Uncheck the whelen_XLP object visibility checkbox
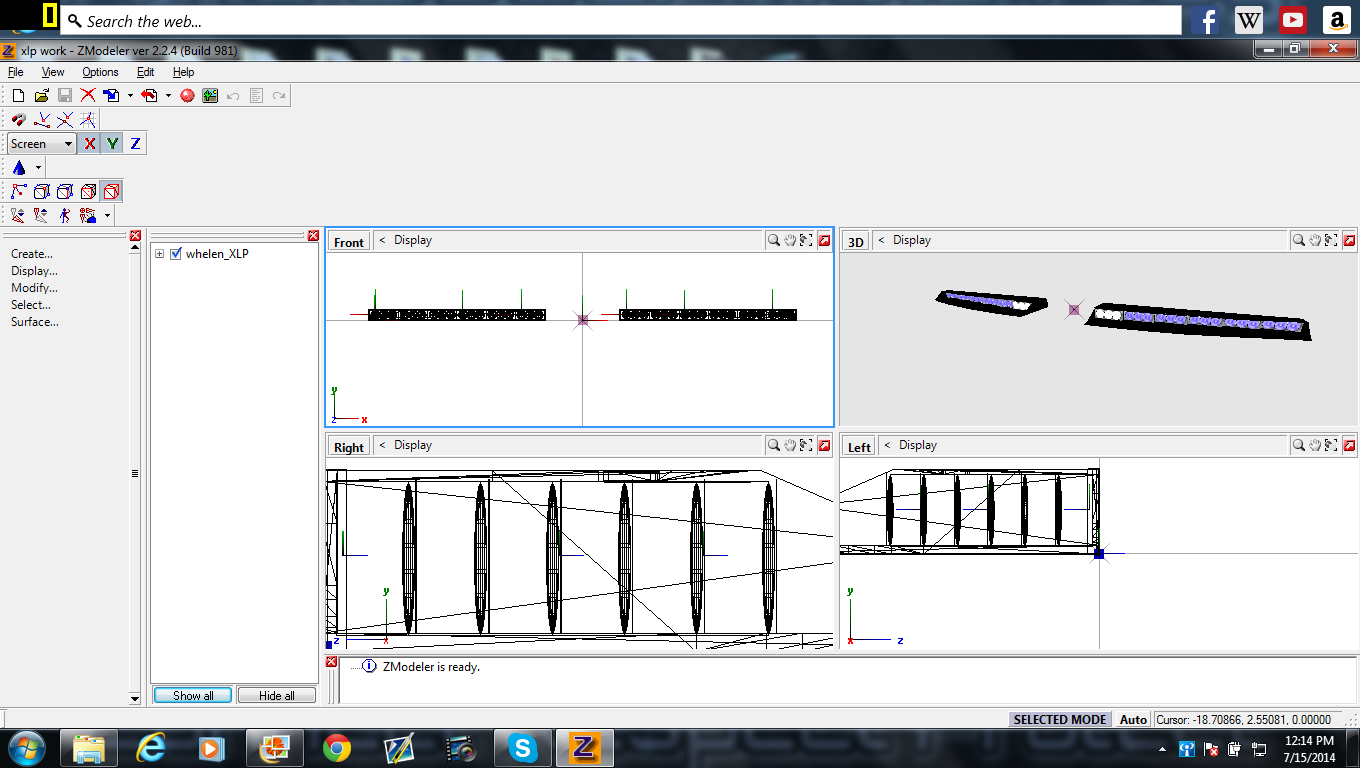The height and width of the screenshot is (768, 1360). [176, 254]
